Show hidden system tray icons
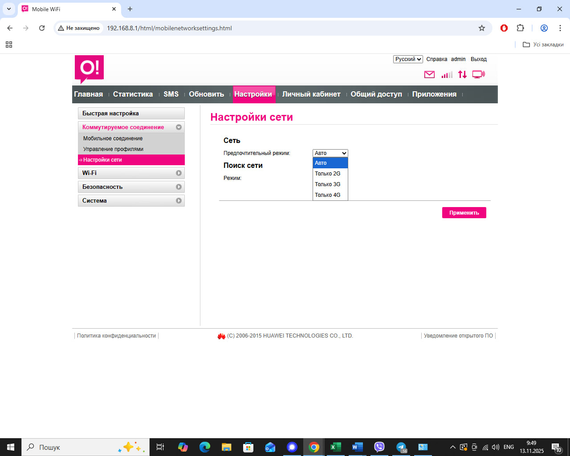This screenshot has width=570, height=456. click(453, 447)
